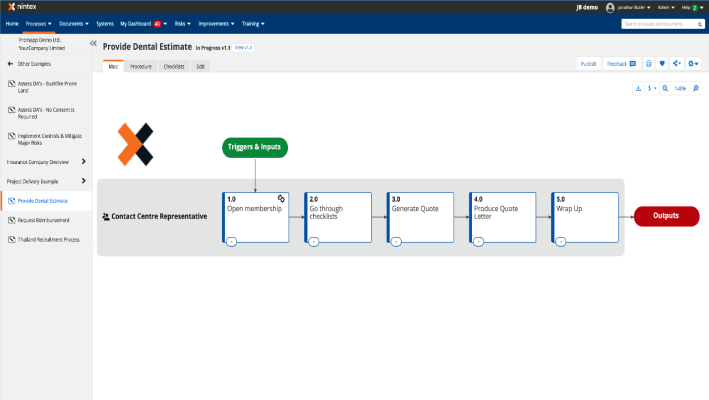This screenshot has height=400, width=709.
Task: Expand the Insurance Company Overview group
Action: (x=83, y=161)
